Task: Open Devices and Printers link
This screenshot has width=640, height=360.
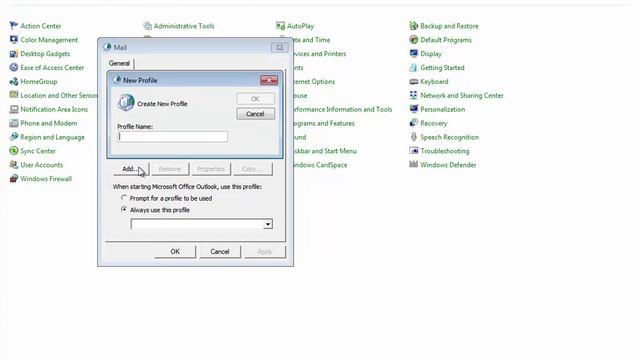Action: click(x=320, y=54)
